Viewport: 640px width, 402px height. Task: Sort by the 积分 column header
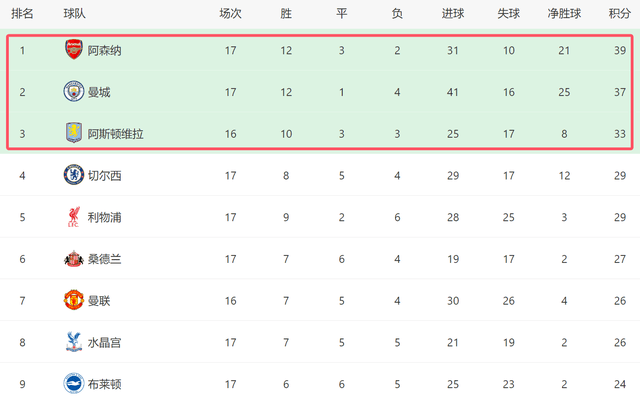click(x=619, y=14)
